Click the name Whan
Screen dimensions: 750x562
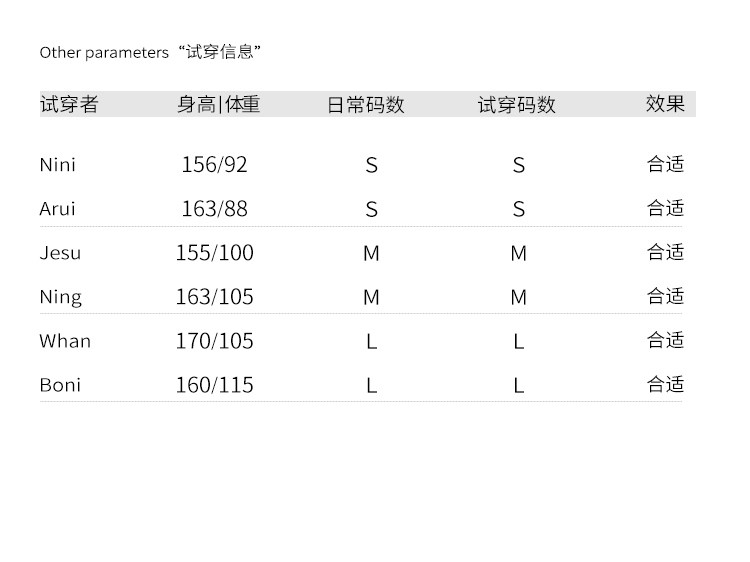pyautogui.click(x=65, y=341)
